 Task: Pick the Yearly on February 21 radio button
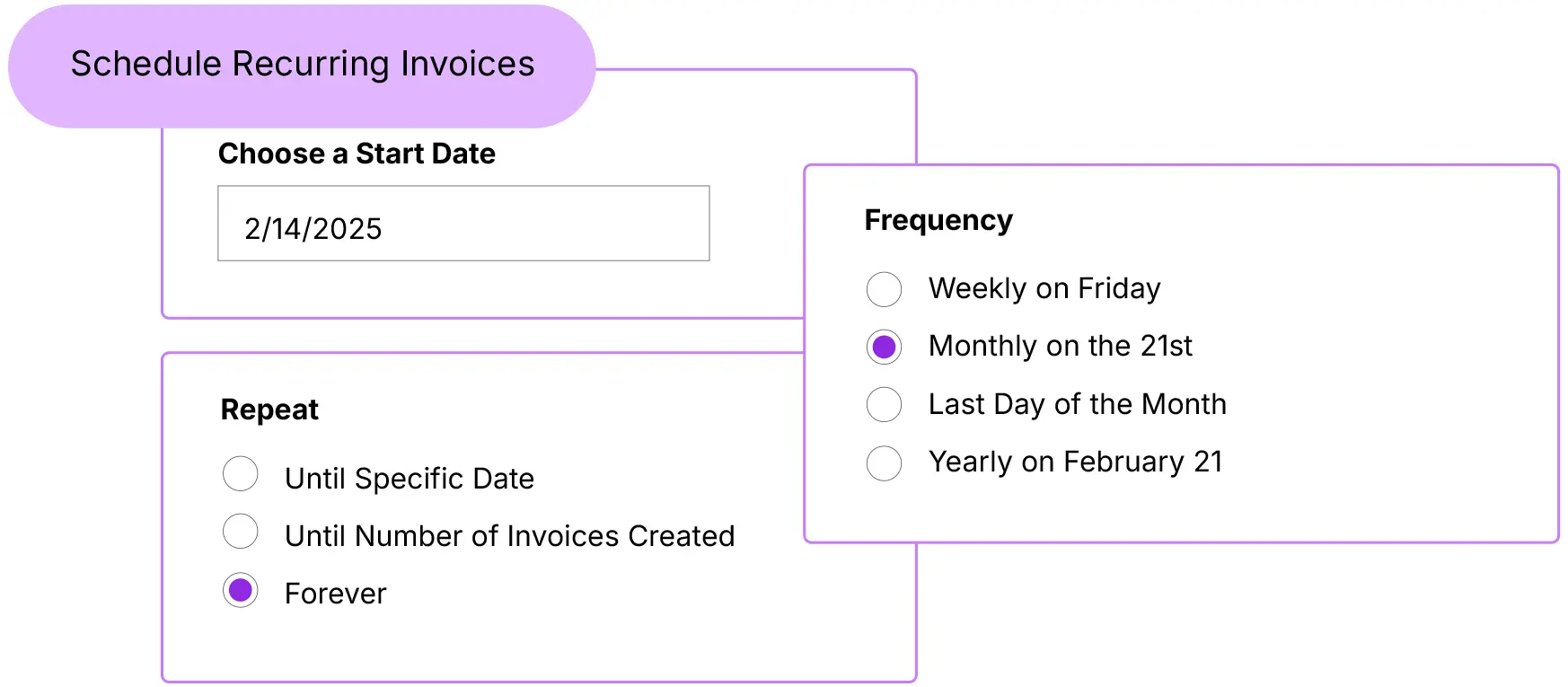tap(884, 463)
